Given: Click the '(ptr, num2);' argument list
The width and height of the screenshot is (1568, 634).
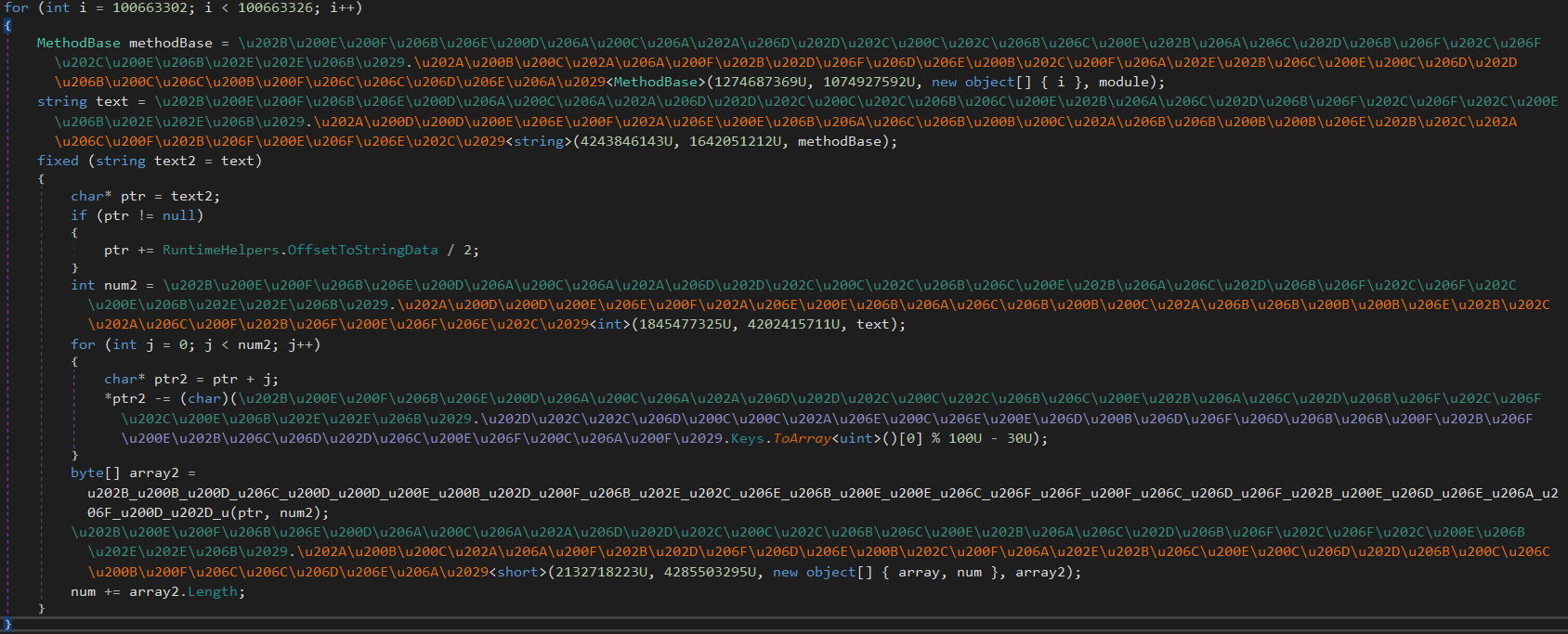Looking at the screenshot, I should pos(281,512).
